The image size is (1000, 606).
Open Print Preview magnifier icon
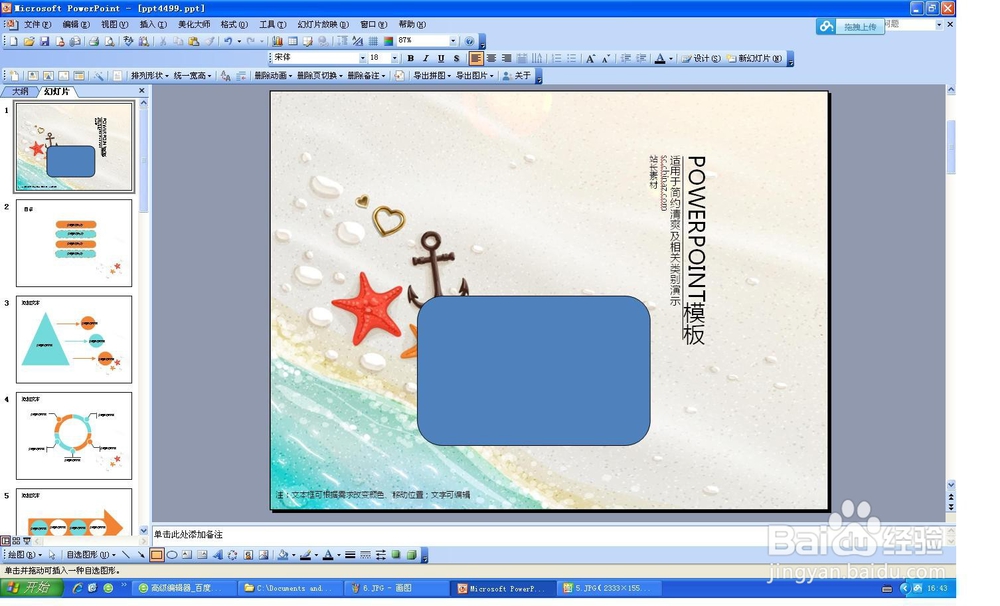(109, 41)
